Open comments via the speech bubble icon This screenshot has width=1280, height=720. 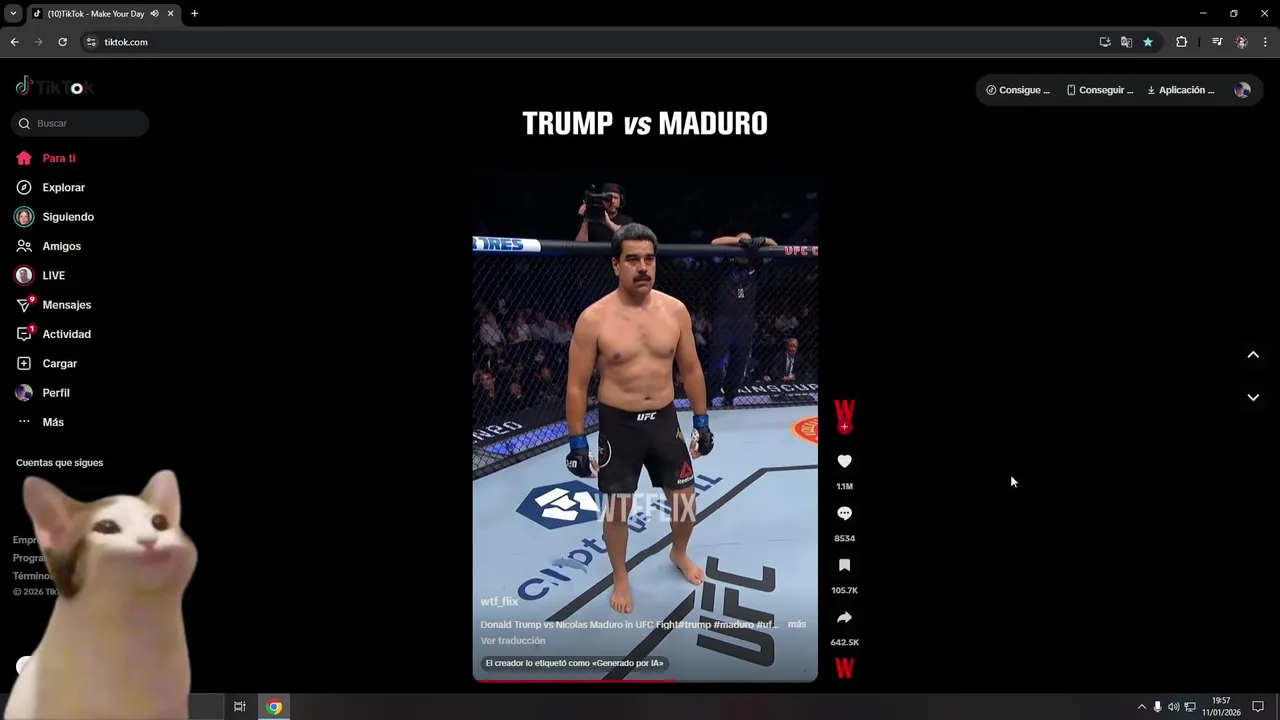844,513
